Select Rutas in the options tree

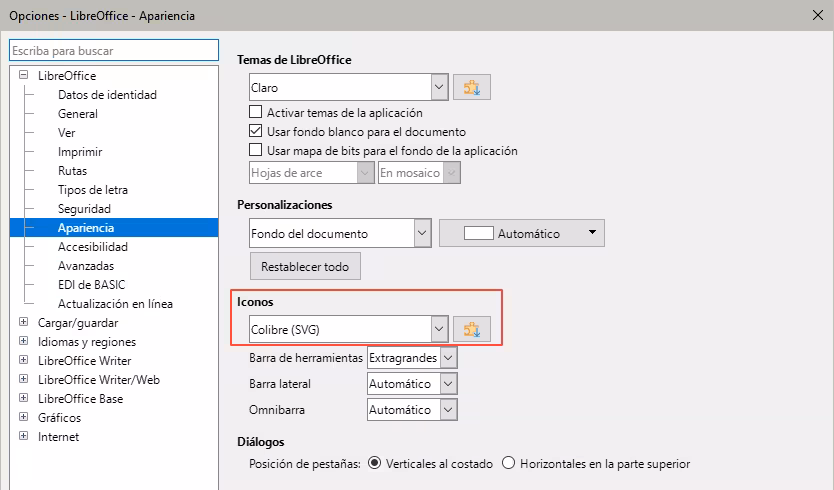[72, 171]
